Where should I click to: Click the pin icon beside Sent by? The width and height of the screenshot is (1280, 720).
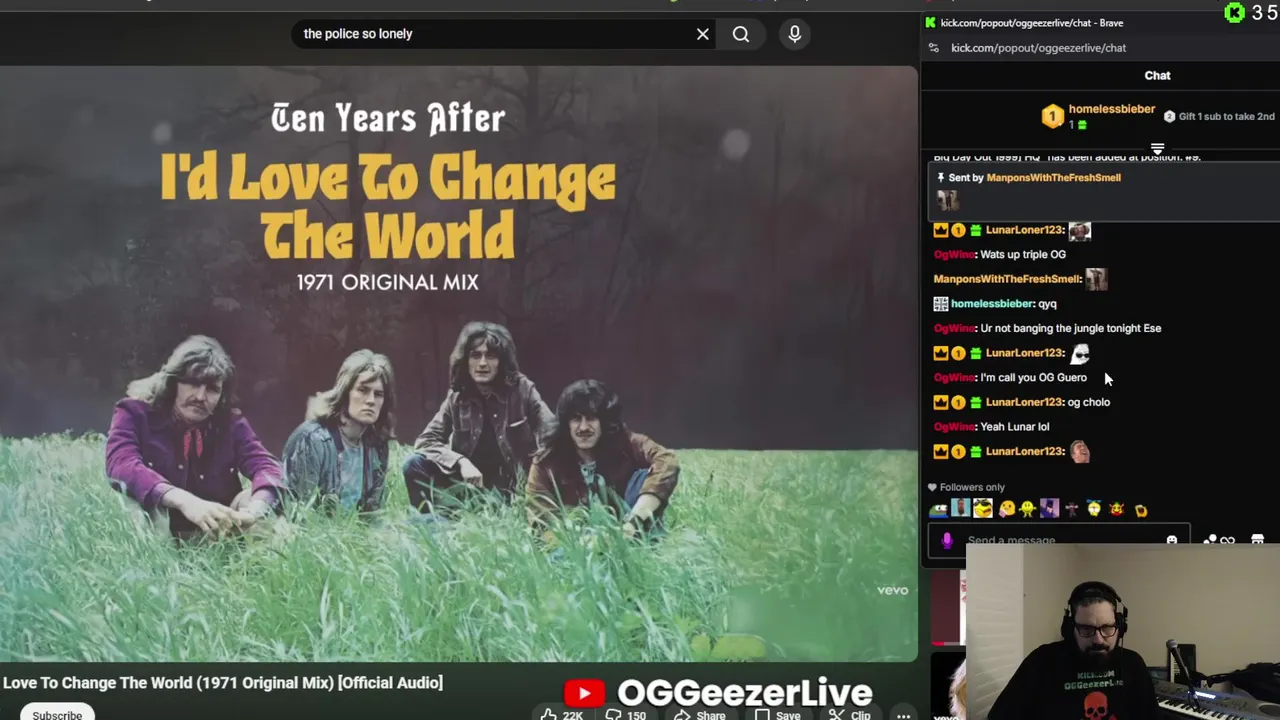(x=941, y=178)
